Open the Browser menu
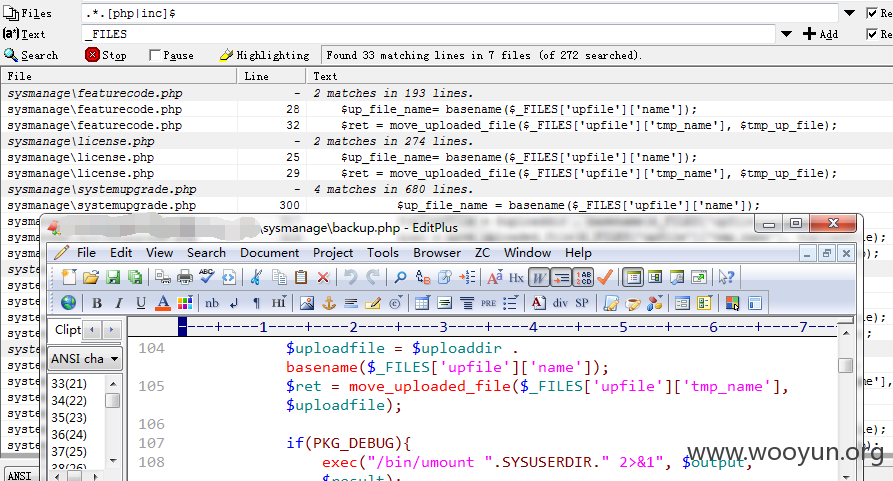893x481 pixels. pyautogui.click(x=437, y=253)
